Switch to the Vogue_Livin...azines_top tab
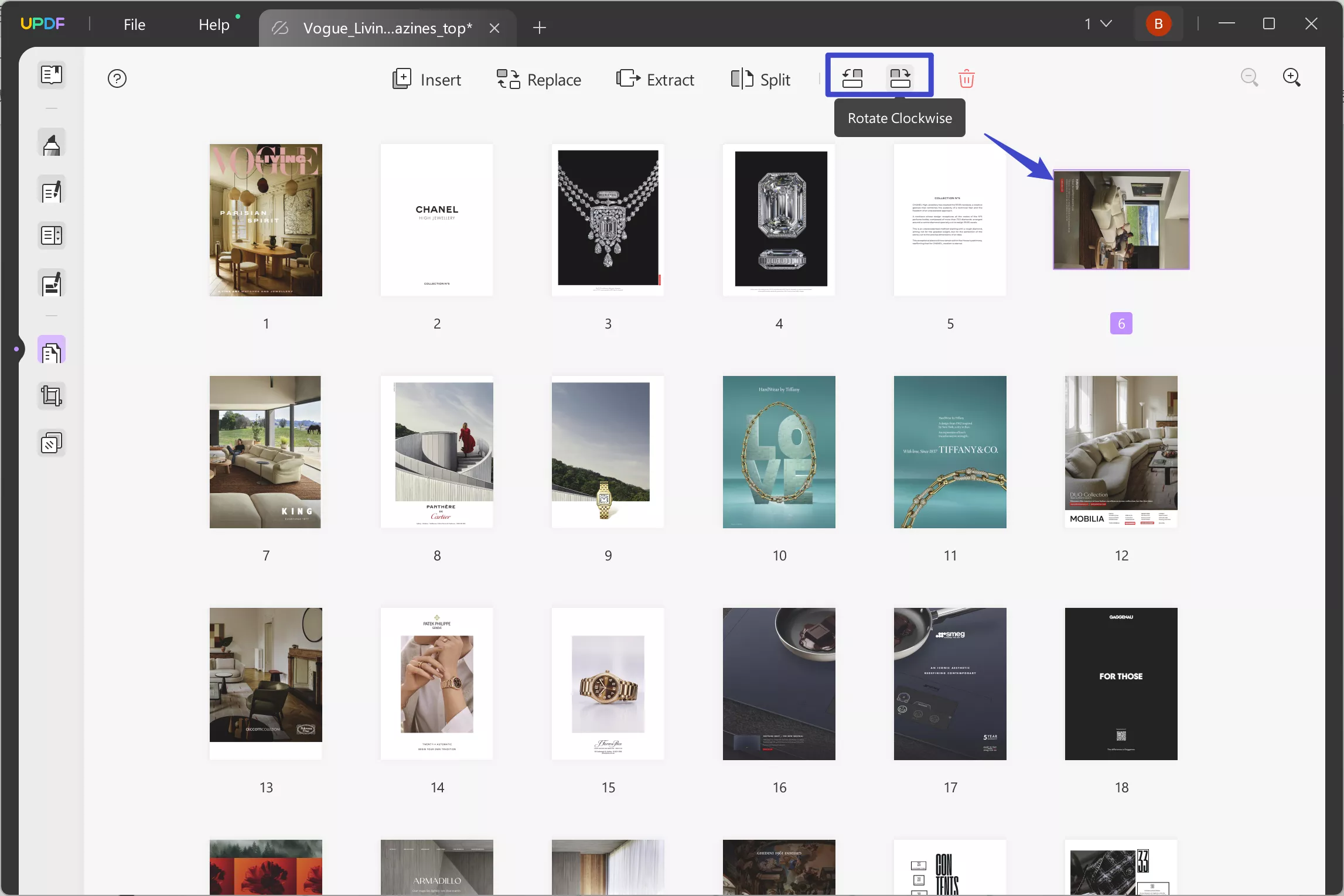Viewport: 1344px width, 896px height. point(387,28)
